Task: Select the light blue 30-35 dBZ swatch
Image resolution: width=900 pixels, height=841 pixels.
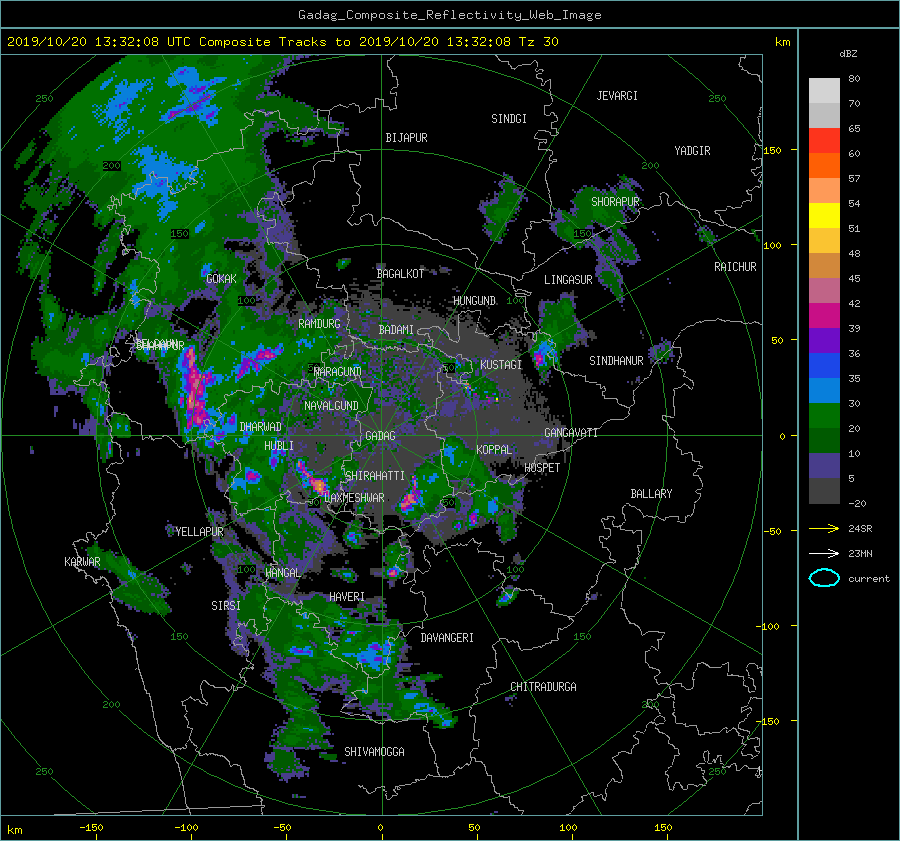Action: click(x=824, y=390)
